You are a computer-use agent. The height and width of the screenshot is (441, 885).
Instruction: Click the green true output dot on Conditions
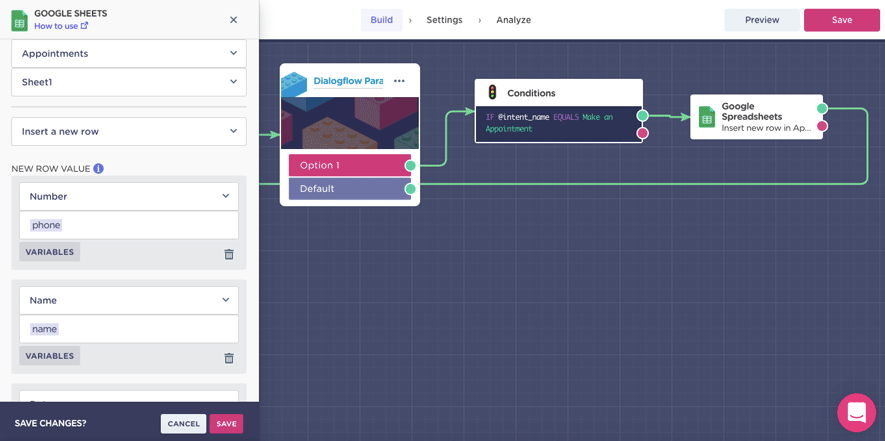coord(642,116)
